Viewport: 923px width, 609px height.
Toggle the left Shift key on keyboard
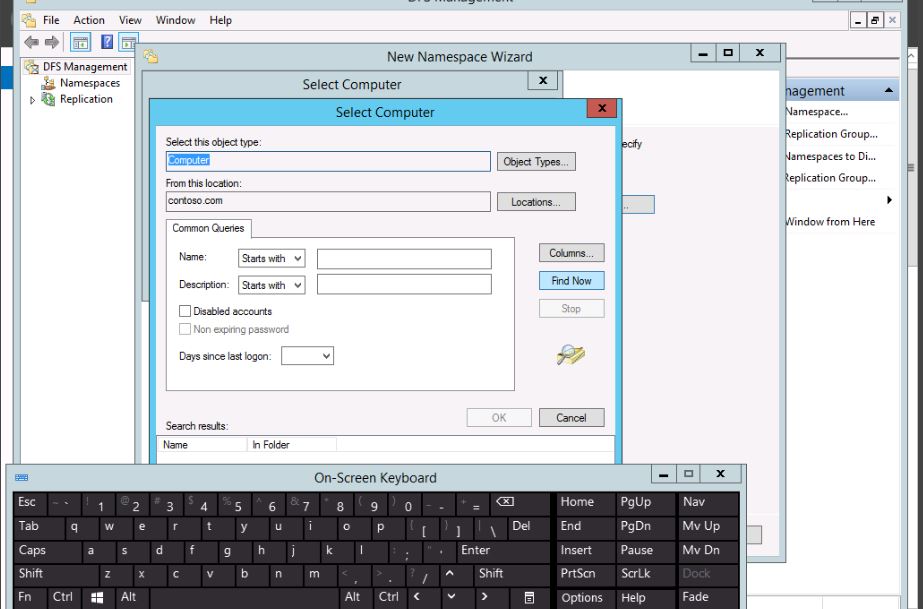coord(56,574)
